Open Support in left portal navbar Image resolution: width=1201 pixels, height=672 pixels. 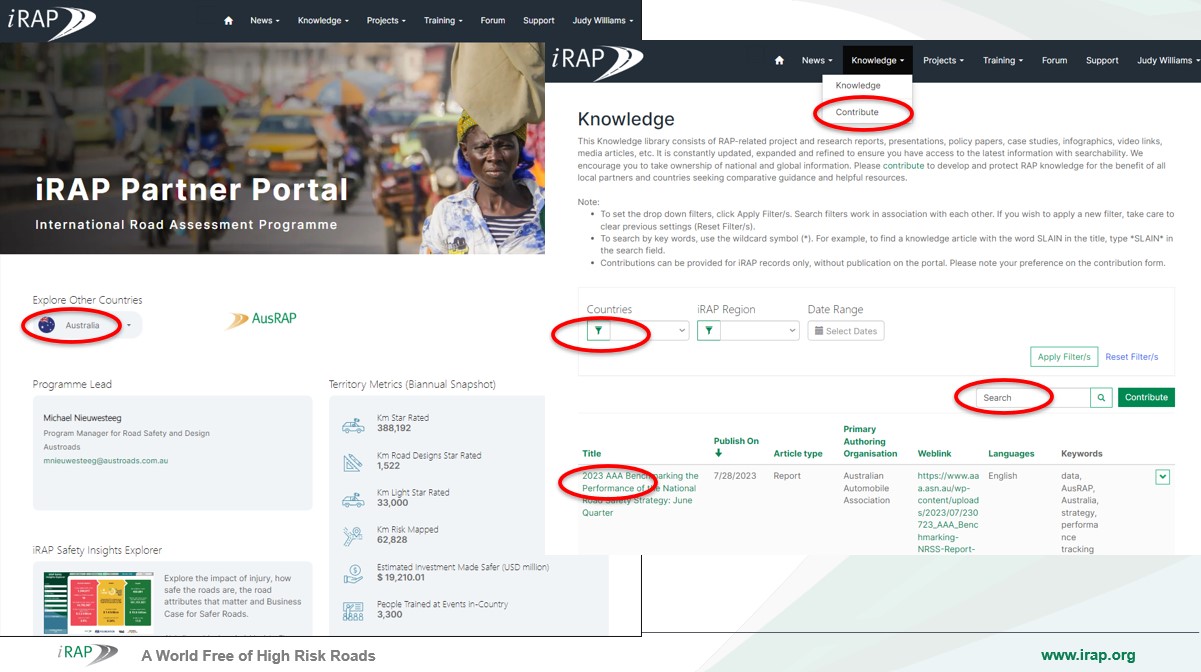538,20
